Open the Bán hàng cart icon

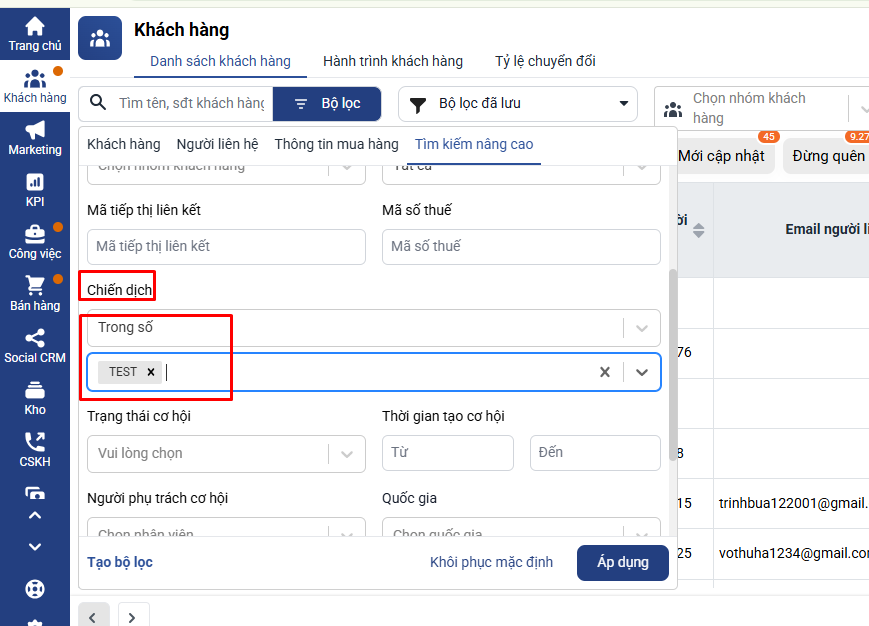click(35, 287)
